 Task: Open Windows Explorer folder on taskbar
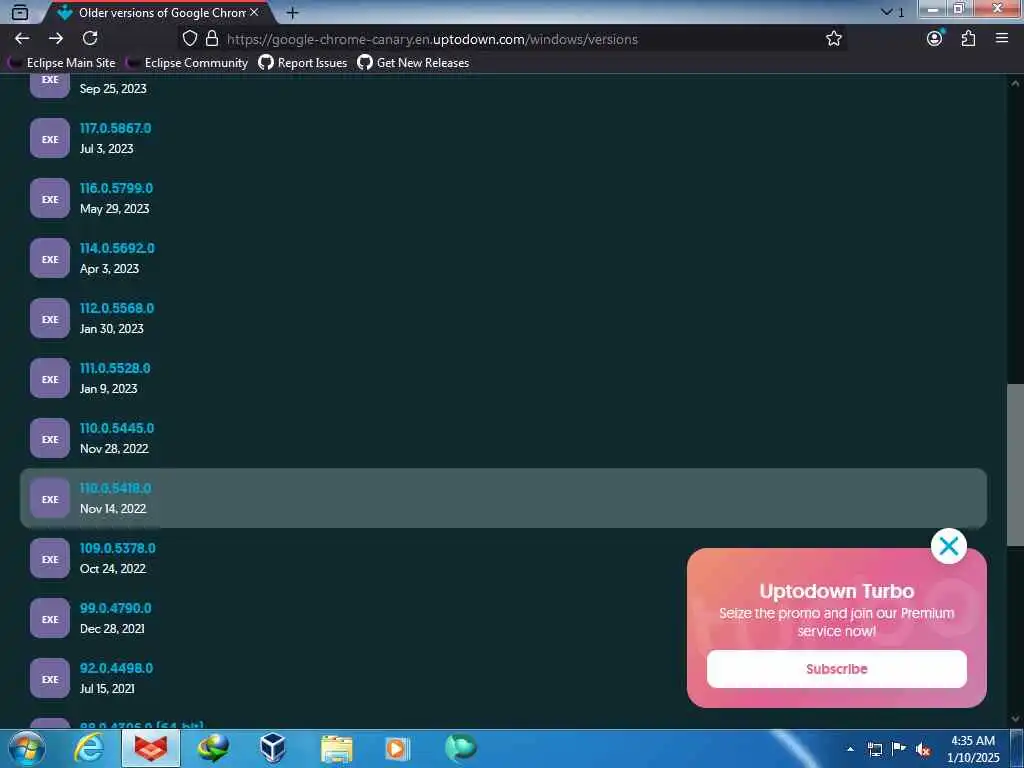coord(336,748)
